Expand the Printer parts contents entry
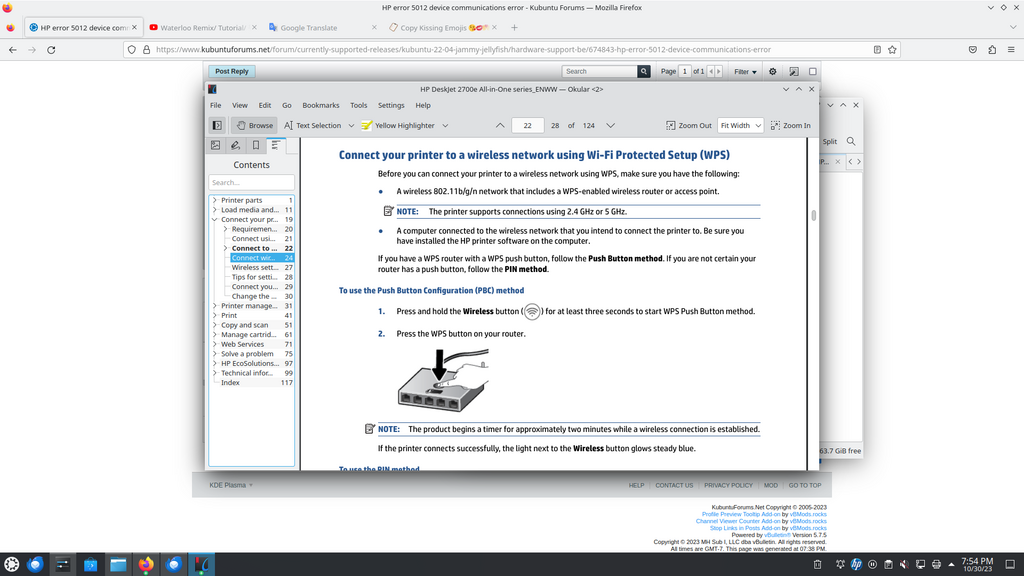 click(214, 200)
